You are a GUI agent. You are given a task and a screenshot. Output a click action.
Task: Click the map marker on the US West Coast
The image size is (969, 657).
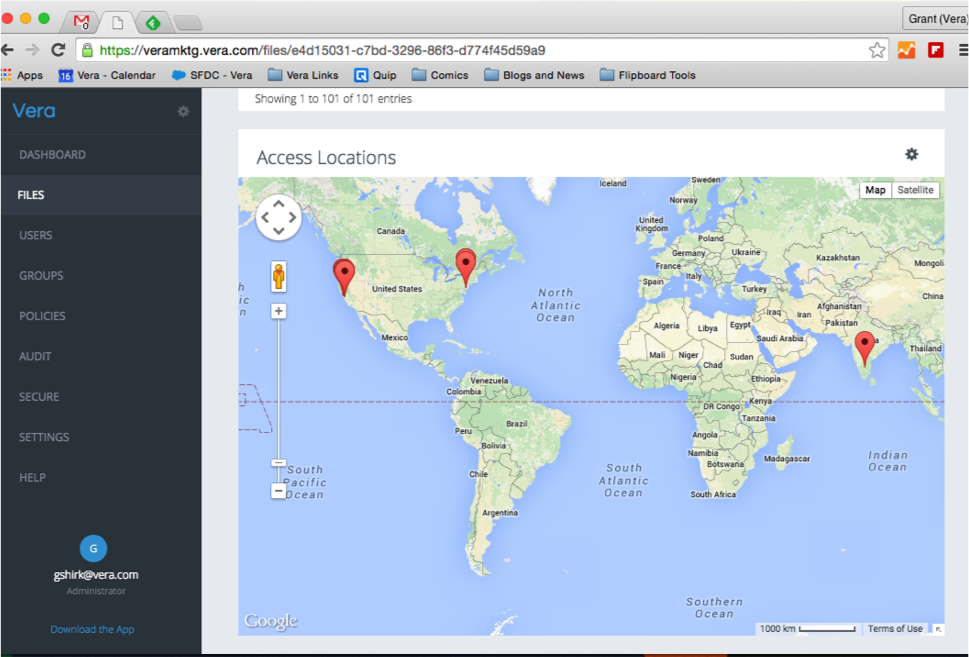[344, 274]
